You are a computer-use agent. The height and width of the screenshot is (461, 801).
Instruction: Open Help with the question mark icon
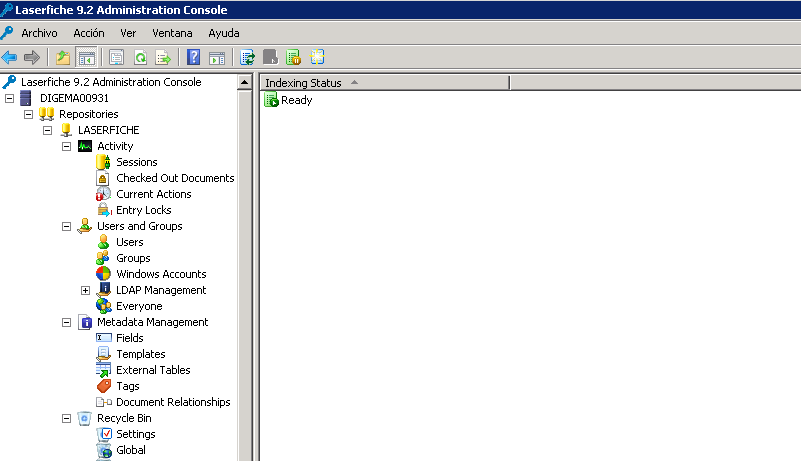[194, 57]
